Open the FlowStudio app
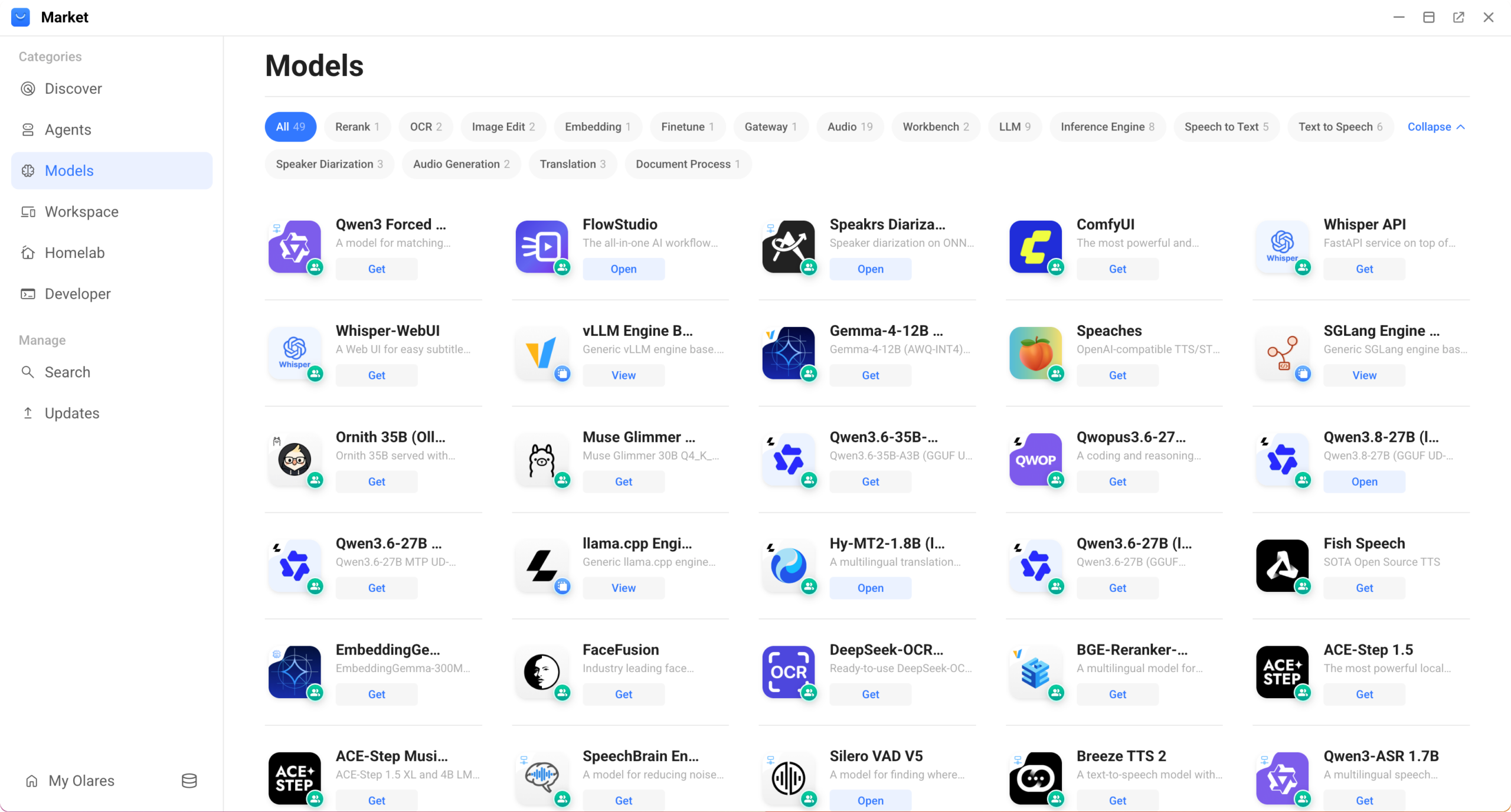Image resolution: width=1511 pixels, height=812 pixels. (x=623, y=269)
